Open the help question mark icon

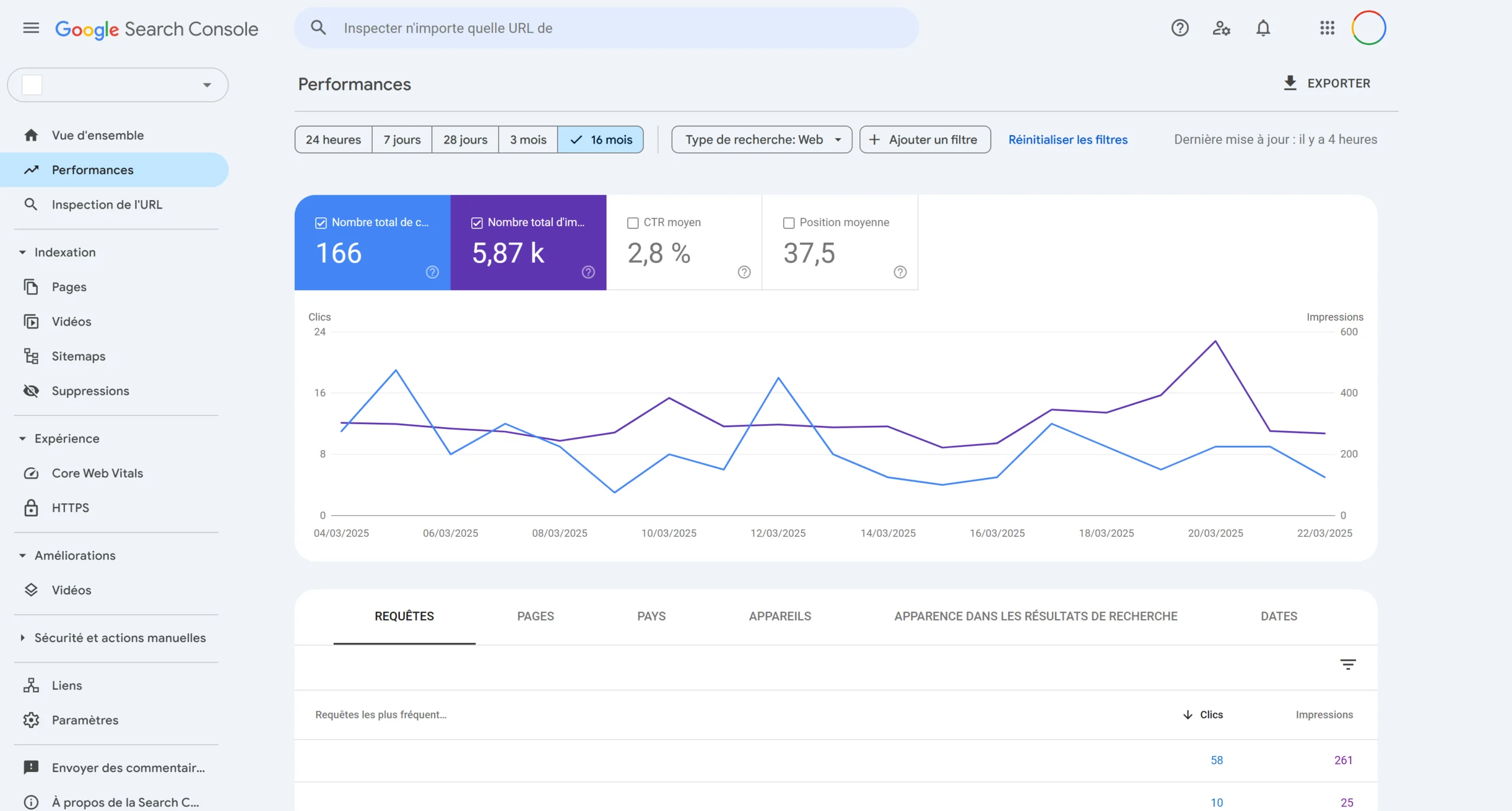(x=1180, y=28)
